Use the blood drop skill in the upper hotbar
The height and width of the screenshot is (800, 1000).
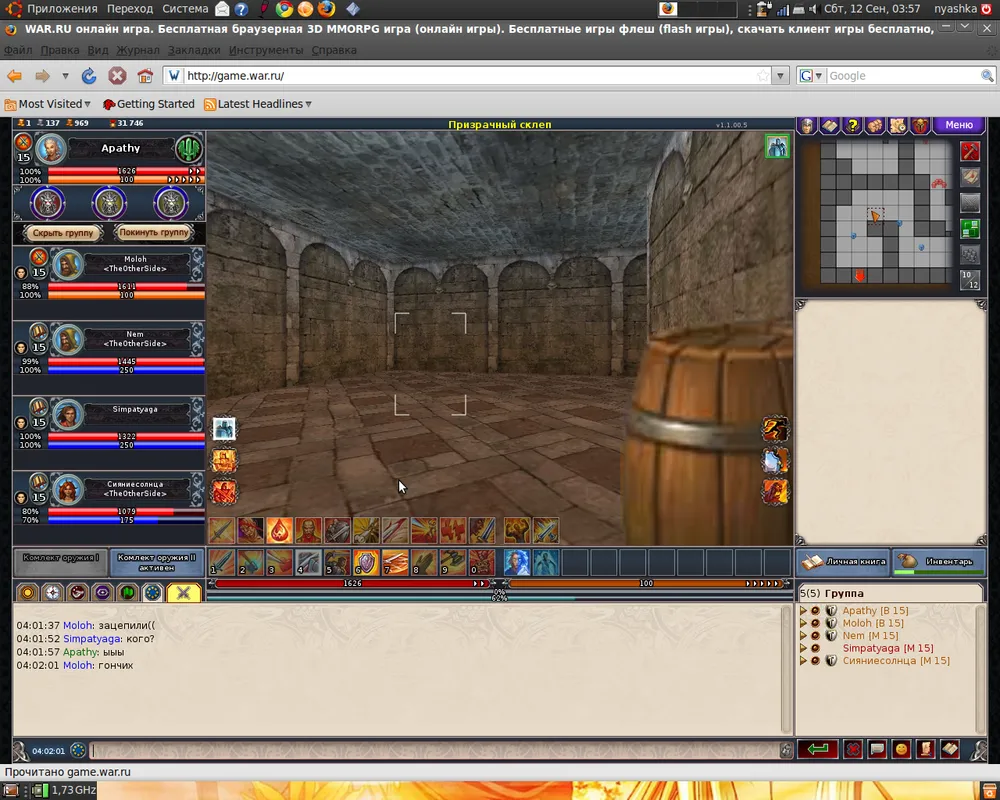pos(279,530)
